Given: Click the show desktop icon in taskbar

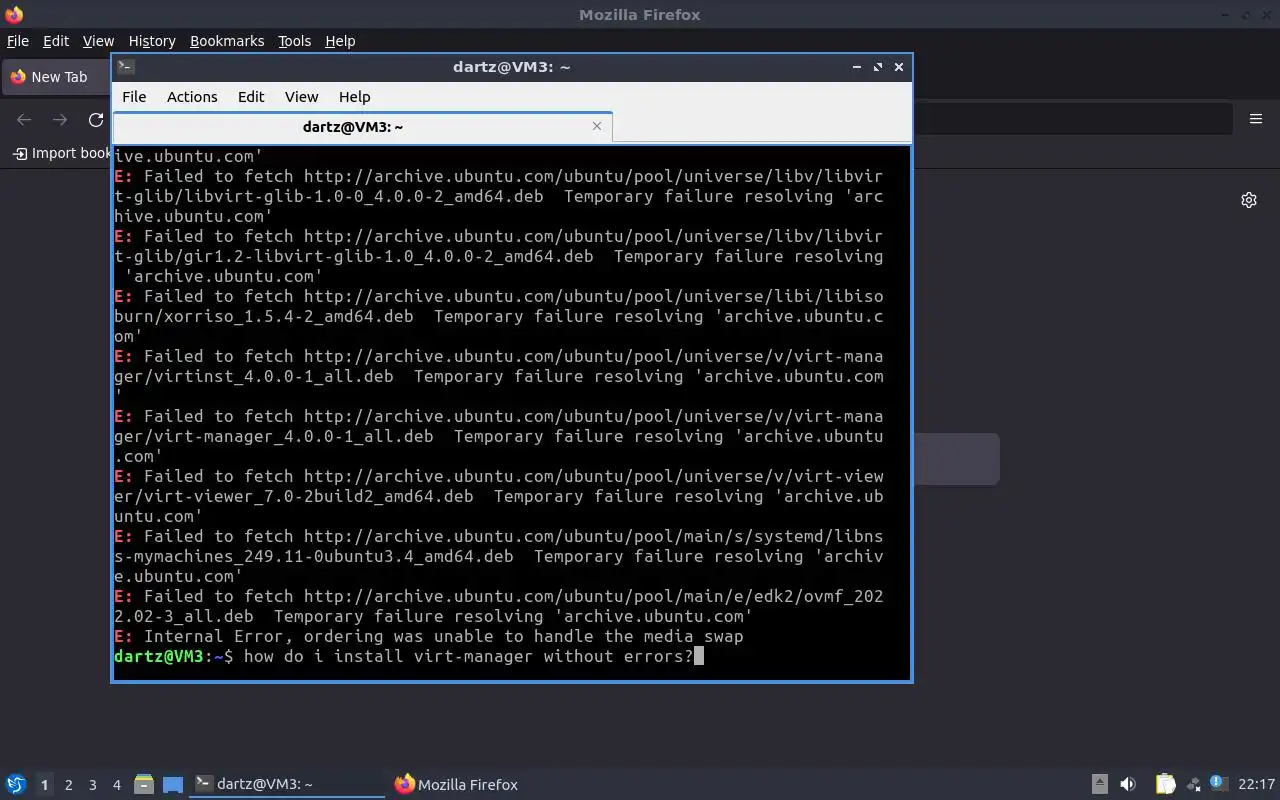Looking at the screenshot, I should [x=173, y=785].
